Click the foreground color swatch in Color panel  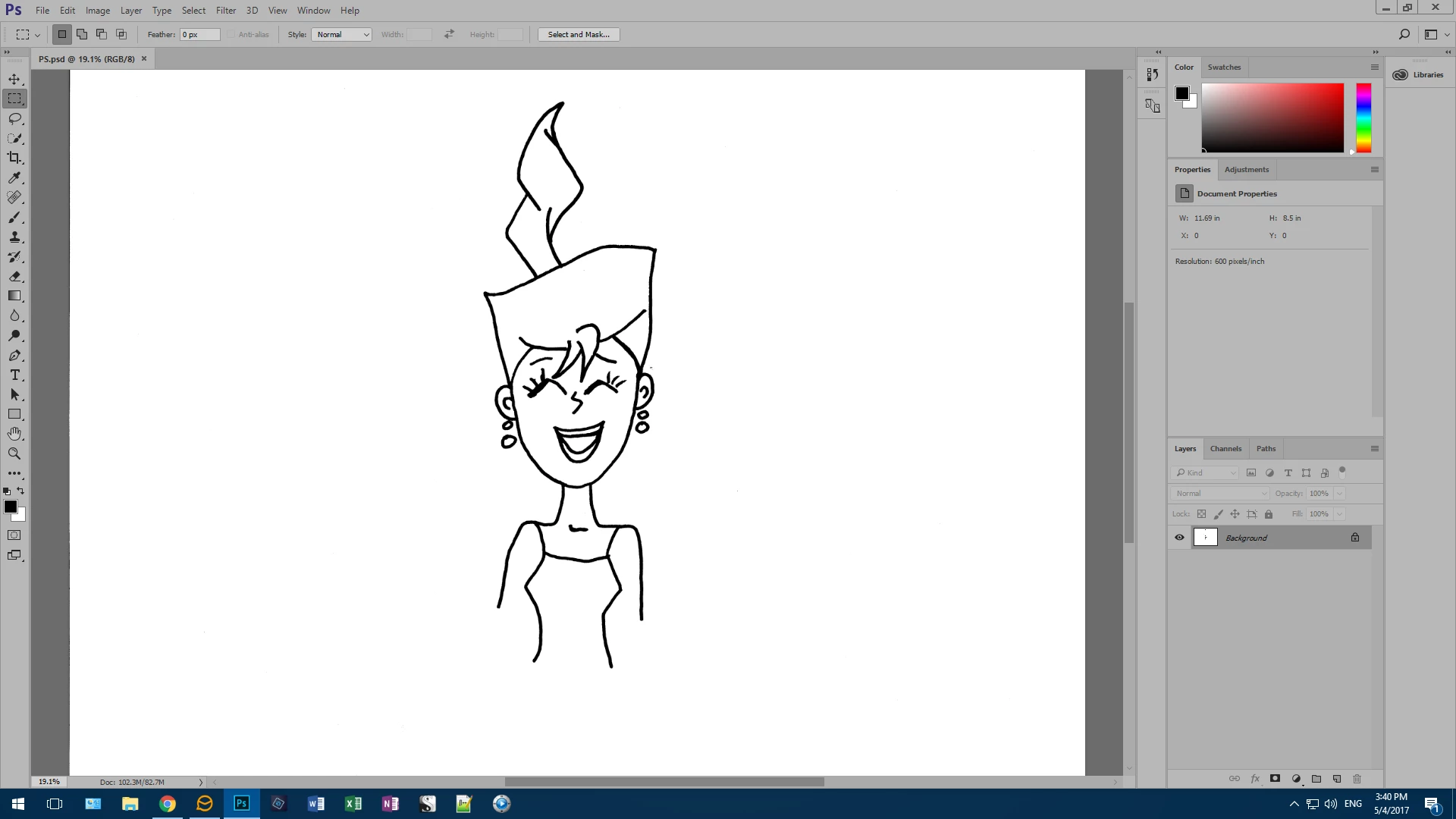1181,93
